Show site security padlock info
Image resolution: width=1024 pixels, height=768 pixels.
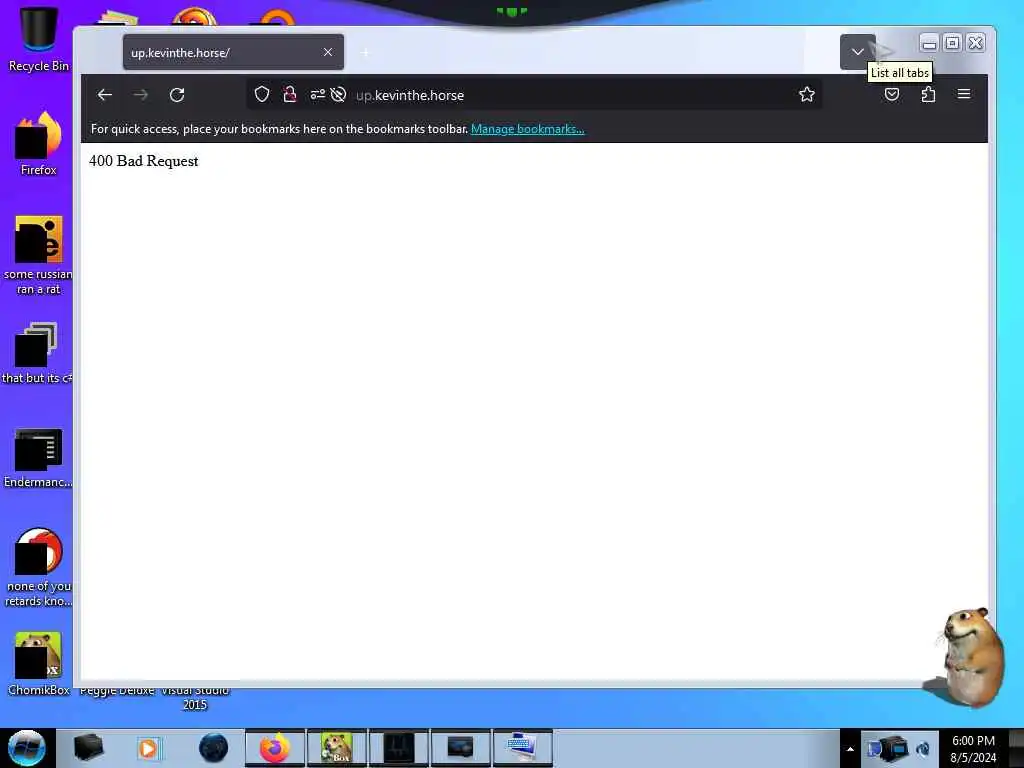click(290, 95)
